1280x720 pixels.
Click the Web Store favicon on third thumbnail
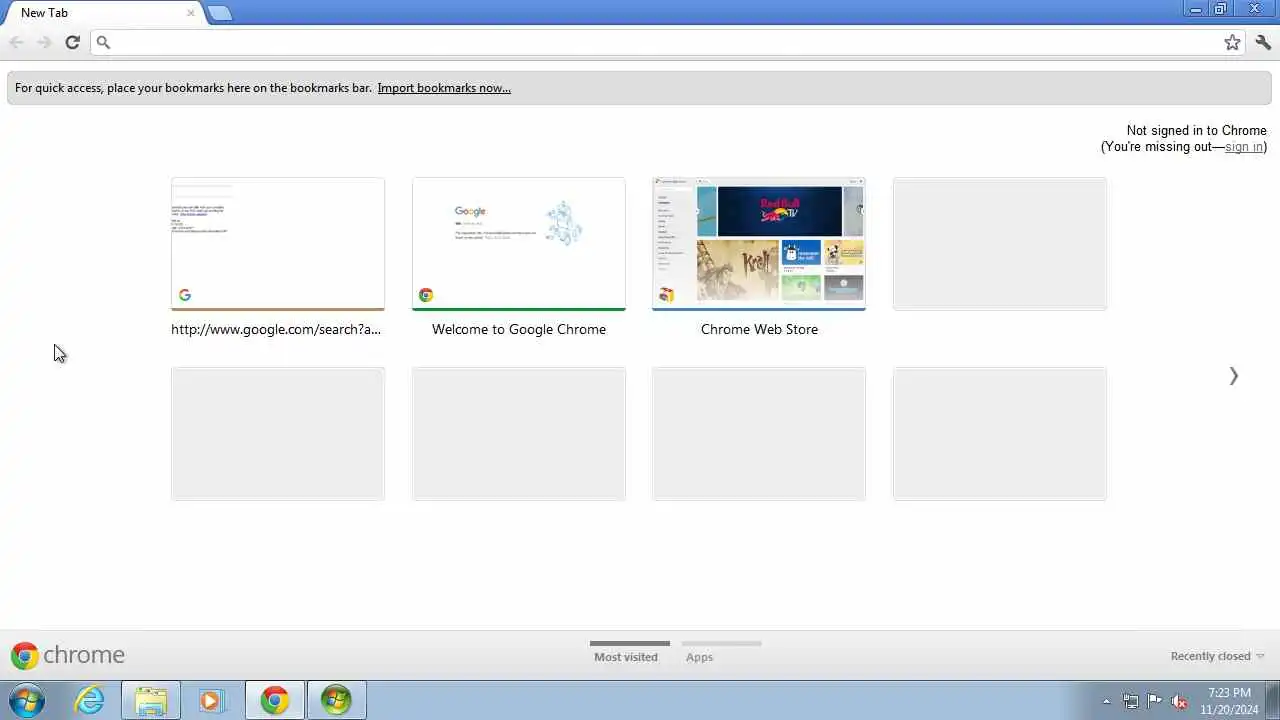666,295
